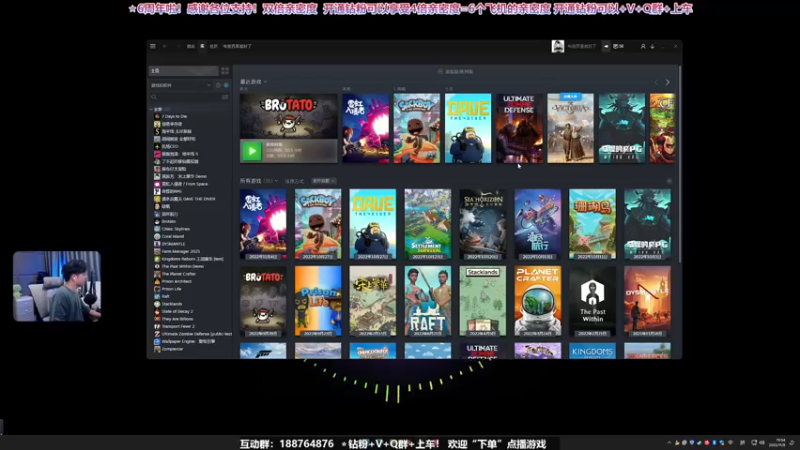This screenshot has height=450, width=800.
Task: Open the Brotato banner in recent games
Action: point(289,116)
